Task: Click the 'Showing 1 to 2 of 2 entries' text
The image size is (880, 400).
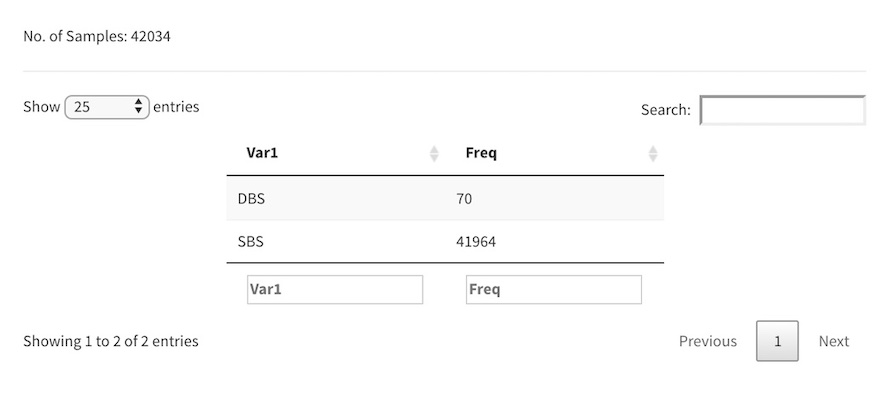Action: click(x=110, y=341)
